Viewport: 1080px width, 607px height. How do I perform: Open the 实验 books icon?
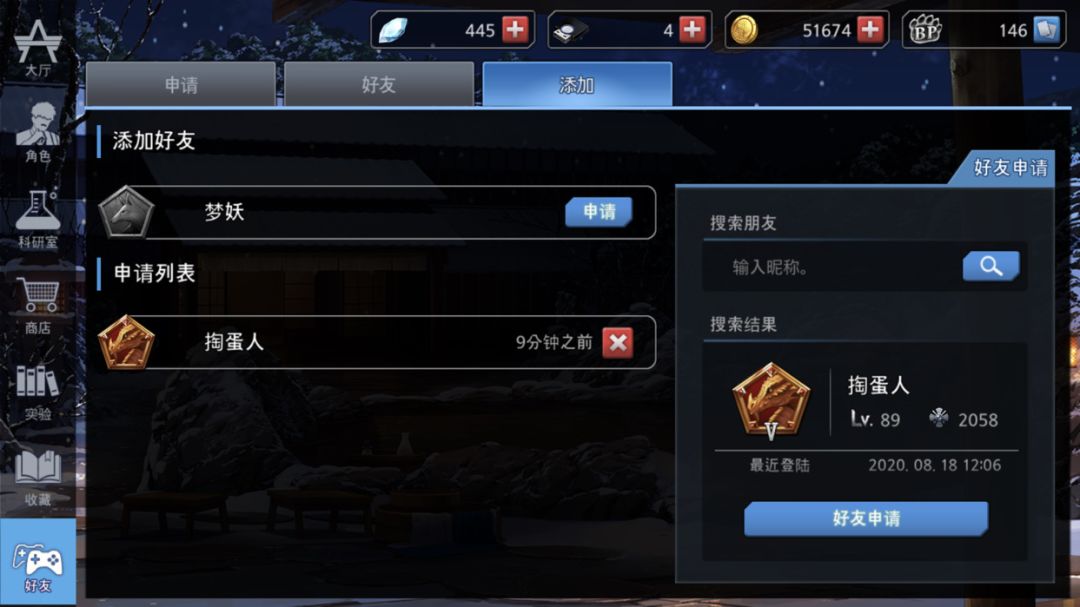(37, 391)
